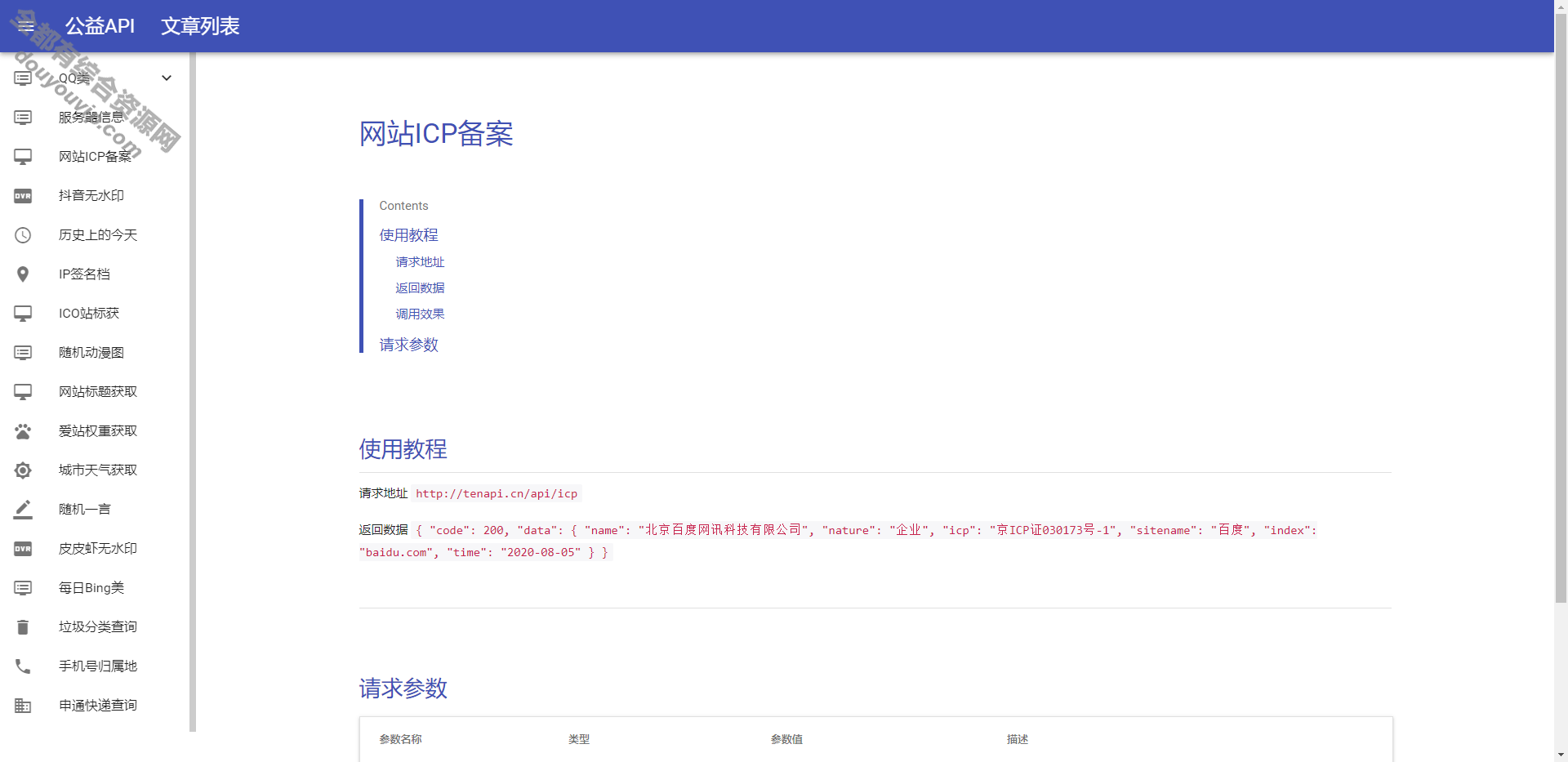Open the 服务器信息 menu item
The height and width of the screenshot is (762, 1568).
pyautogui.click(x=91, y=118)
